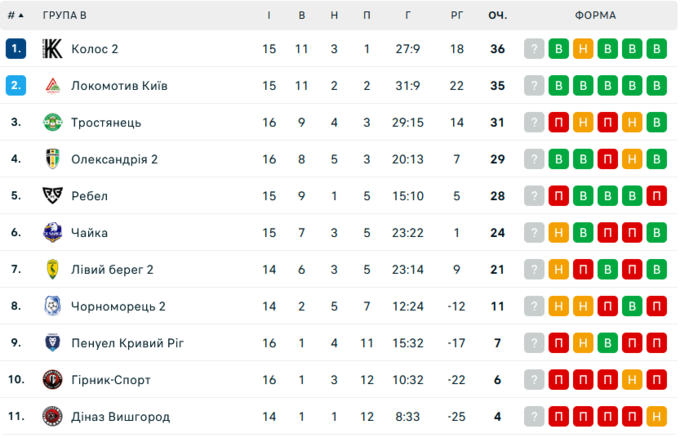Click the Пенуел Кривий Ріг logo
The image size is (680, 438).
[53, 343]
